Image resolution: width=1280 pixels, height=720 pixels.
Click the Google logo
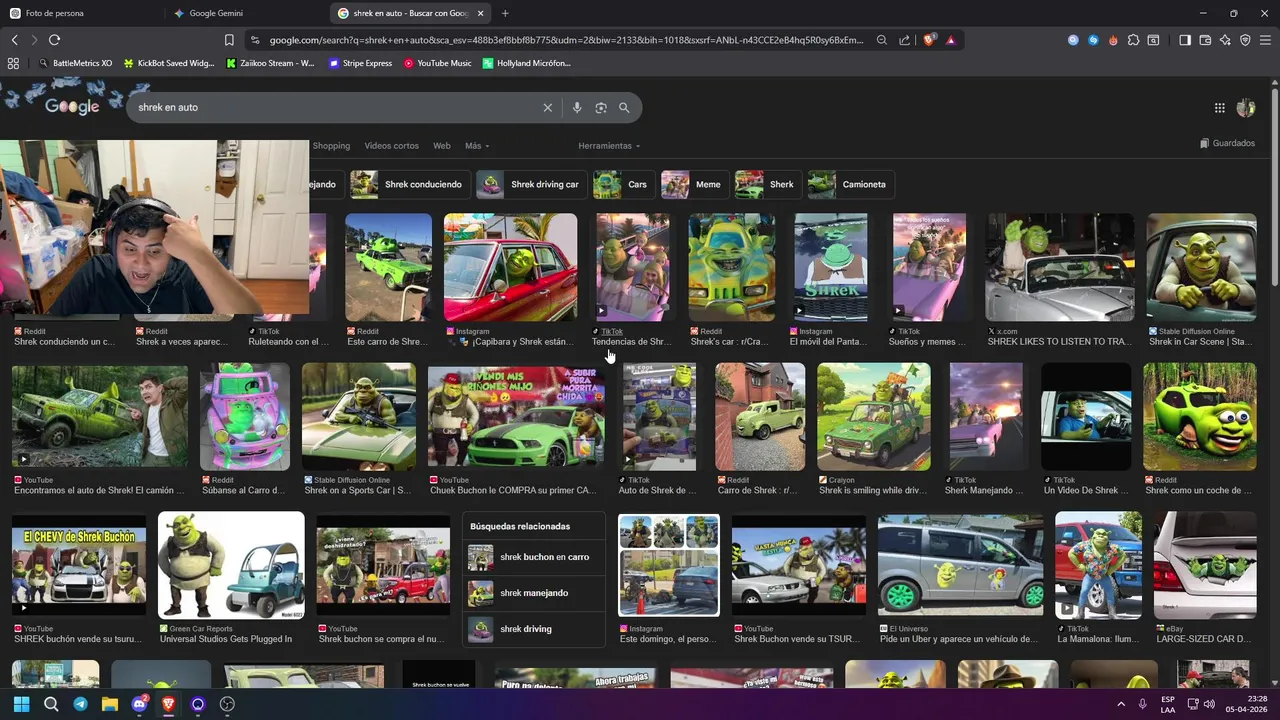(72, 106)
